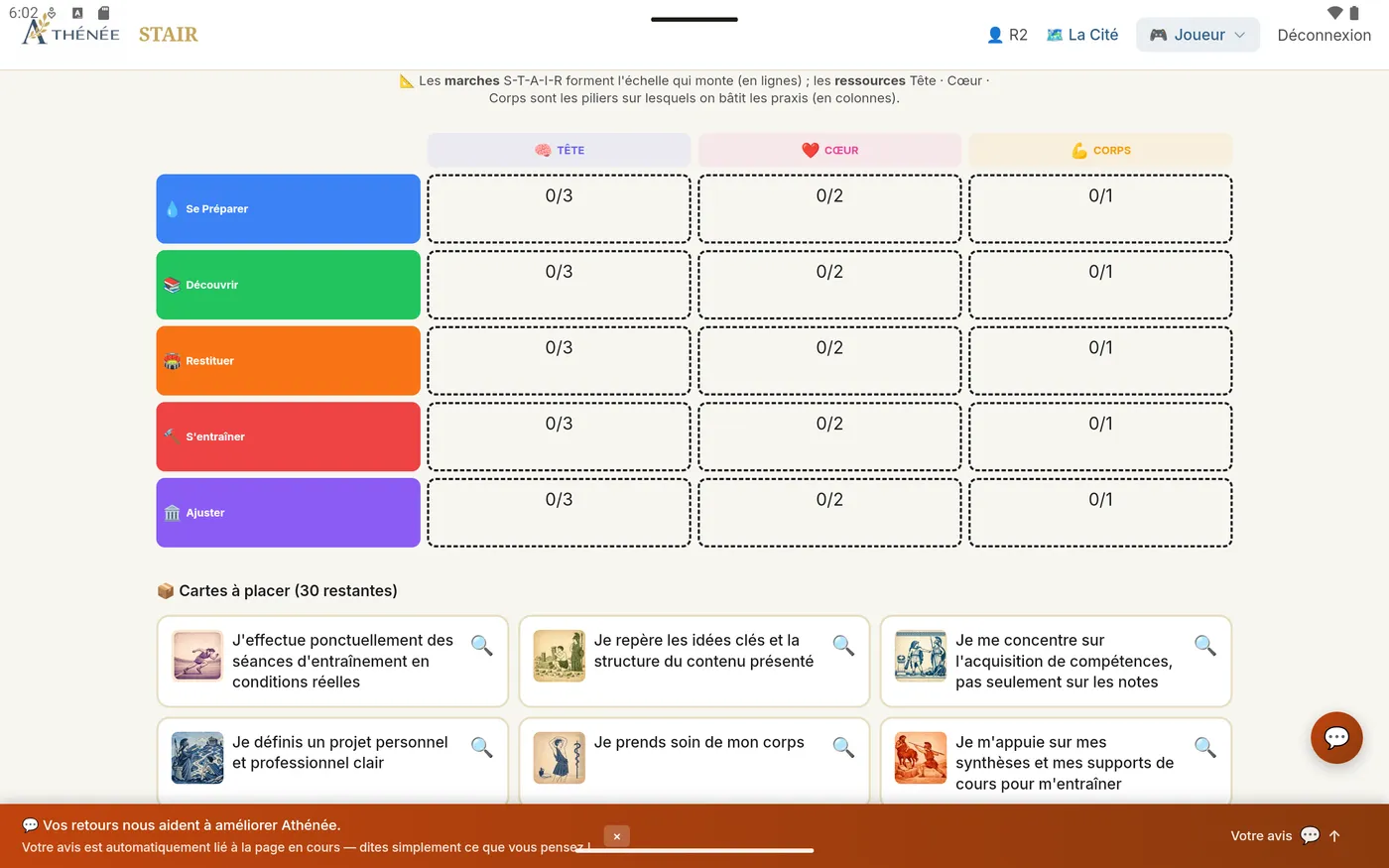1389x868 pixels.
Task: Click the Découvrir Corps drop zone
Action: click(x=1100, y=285)
